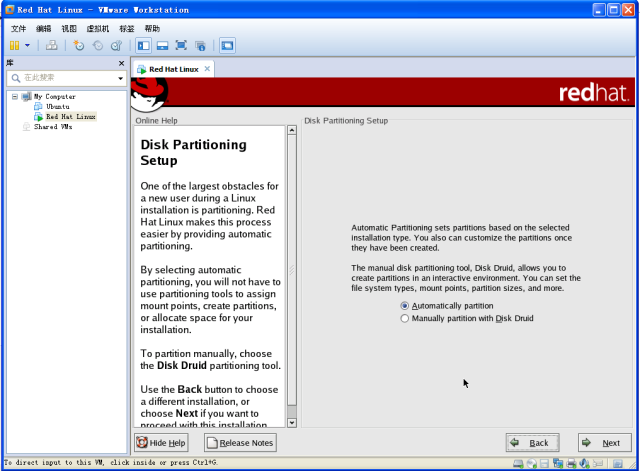
Task: Click the Shared VMs icon
Action: (27, 127)
